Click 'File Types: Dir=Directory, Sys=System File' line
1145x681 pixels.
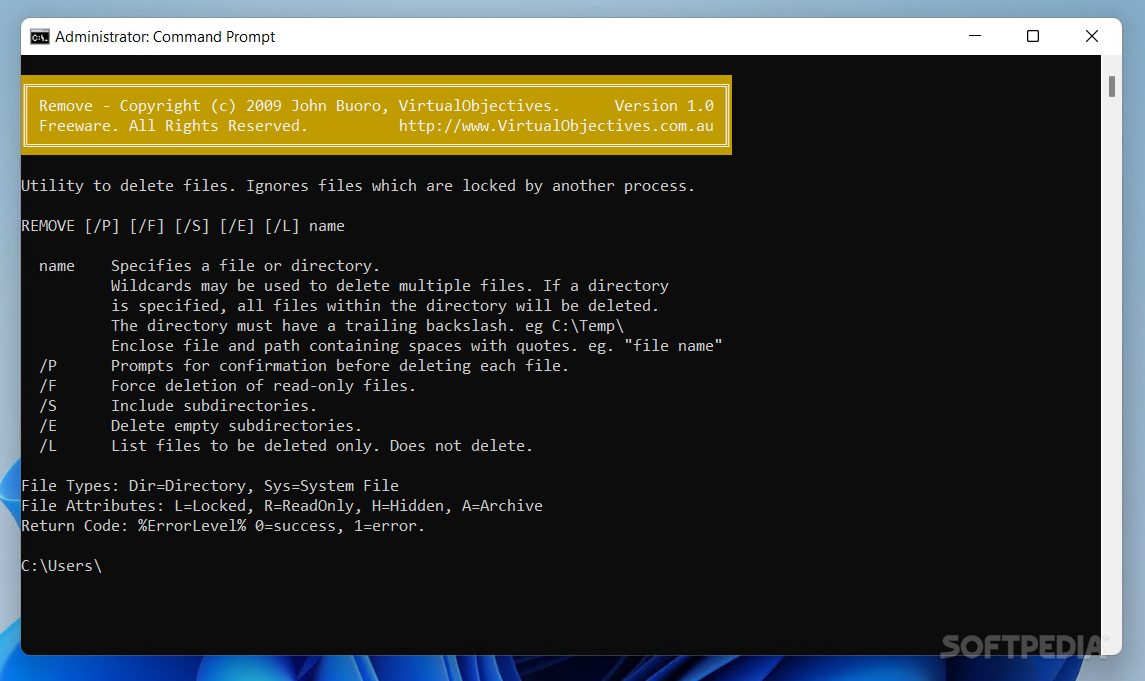pyautogui.click(x=210, y=485)
